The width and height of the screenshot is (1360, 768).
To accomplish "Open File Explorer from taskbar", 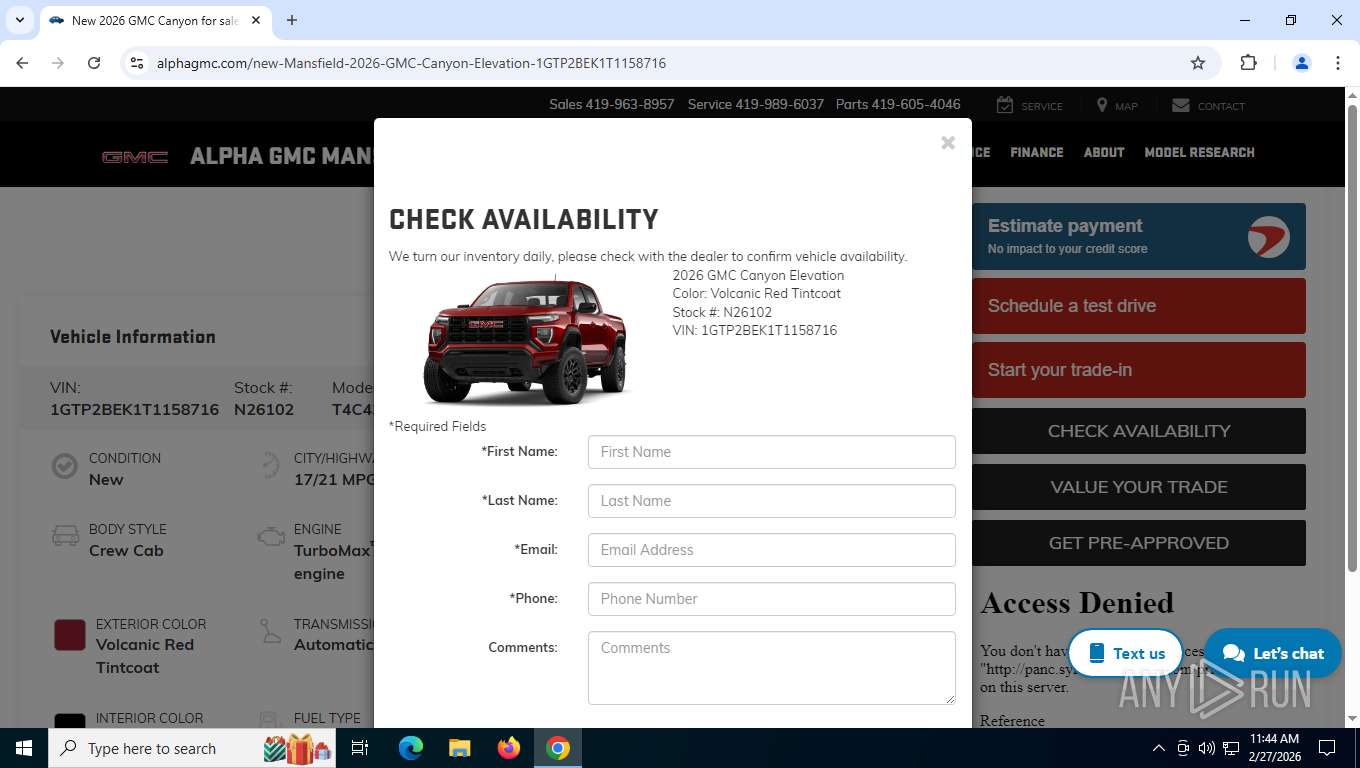I will click(x=459, y=748).
